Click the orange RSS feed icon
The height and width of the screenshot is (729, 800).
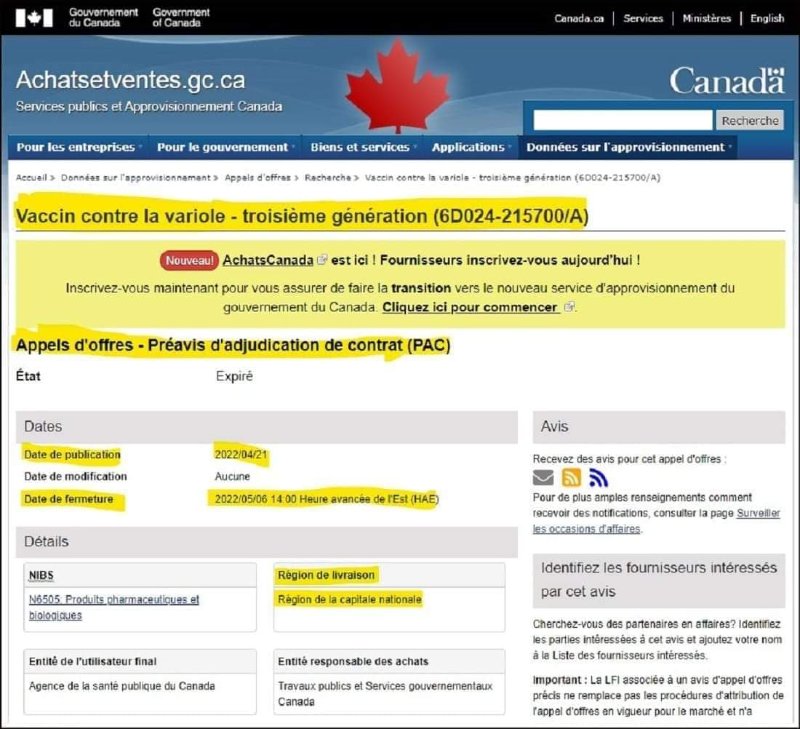click(x=571, y=477)
